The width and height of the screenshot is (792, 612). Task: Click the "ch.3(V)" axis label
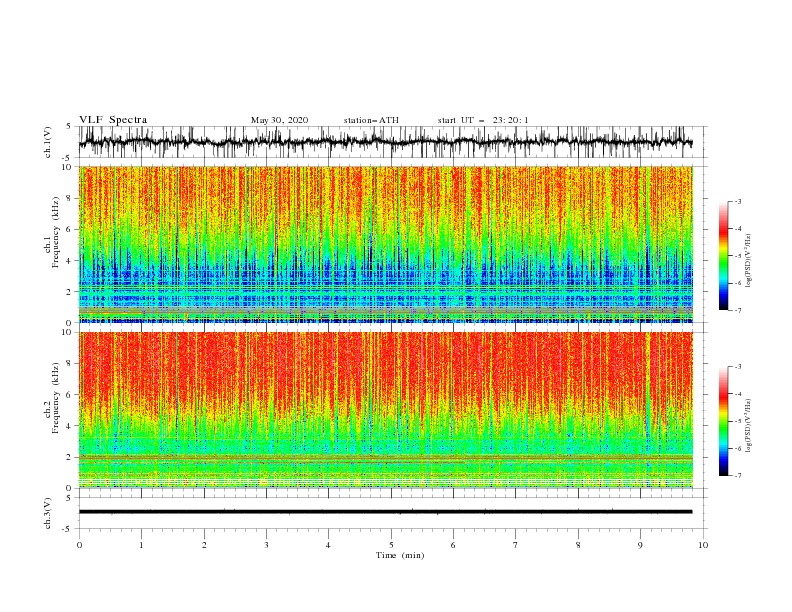pos(48,513)
